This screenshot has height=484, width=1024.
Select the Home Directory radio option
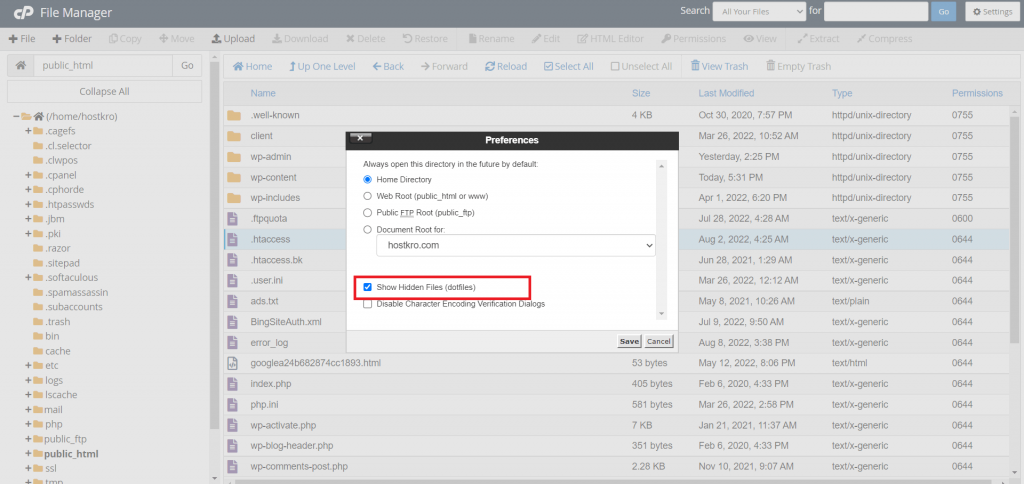368,179
